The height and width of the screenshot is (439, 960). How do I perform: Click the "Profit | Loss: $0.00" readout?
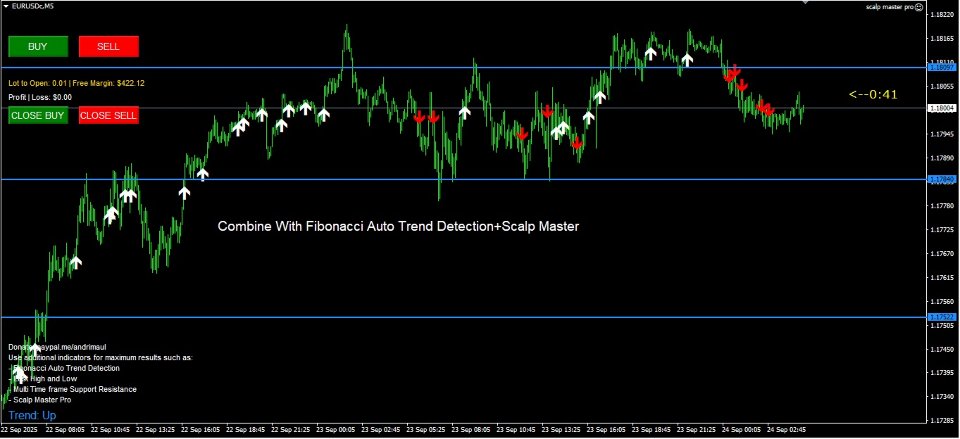pyautogui.click(x=40, y=97)
